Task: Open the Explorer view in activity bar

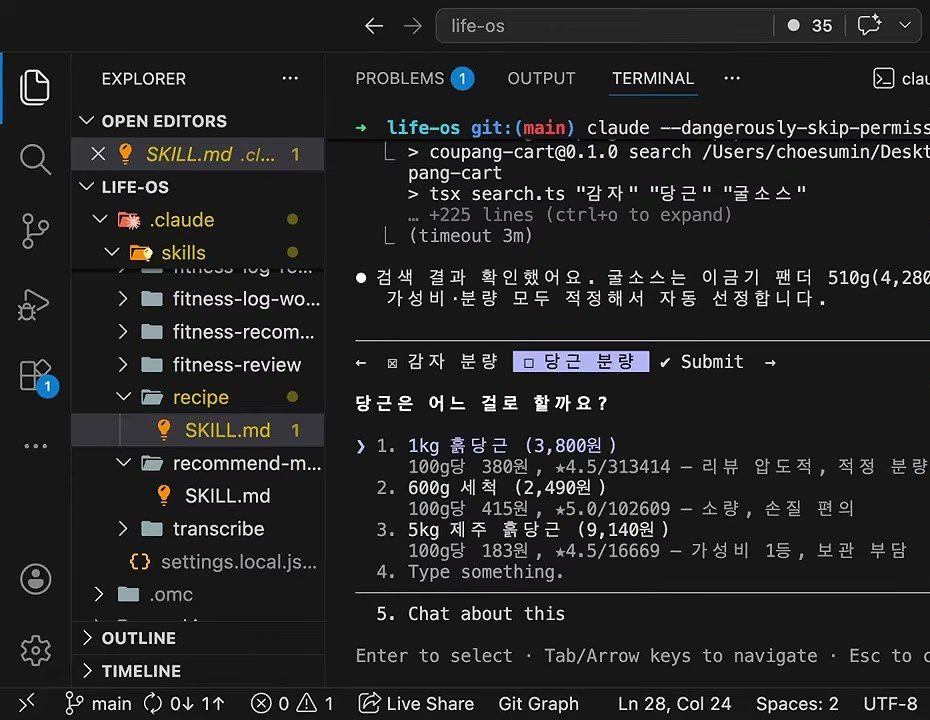Action: (35, 87)
